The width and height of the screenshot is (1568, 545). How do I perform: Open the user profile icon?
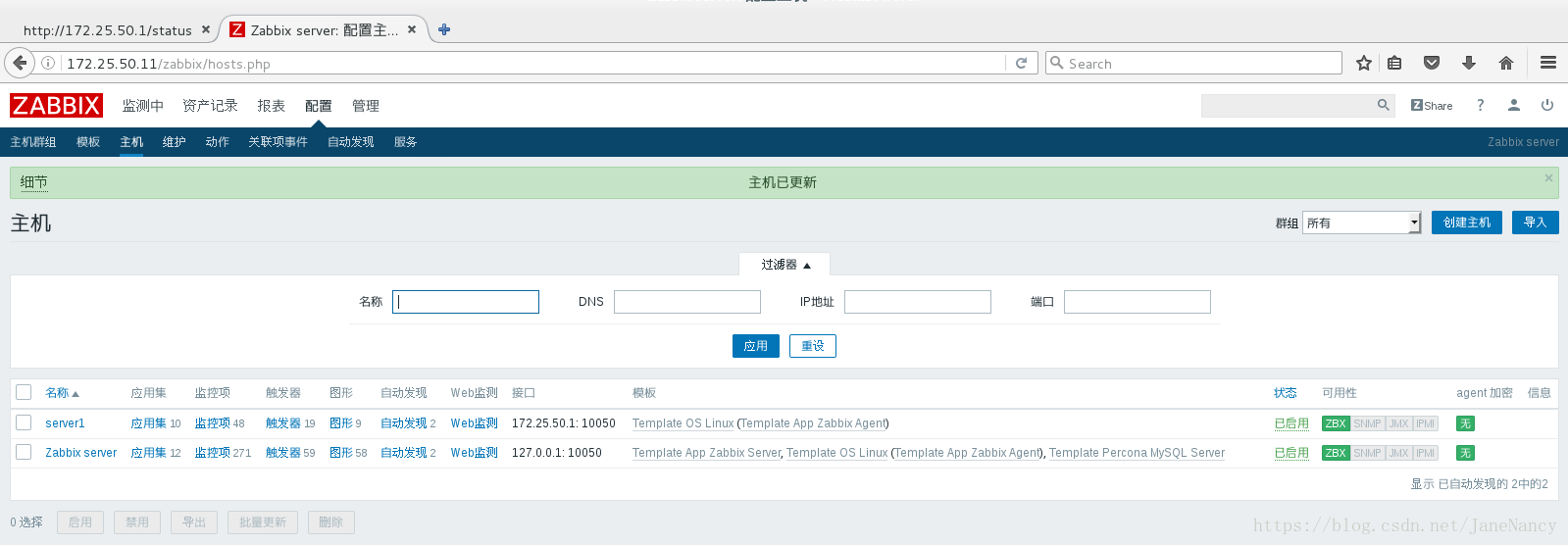(1514, 105)
